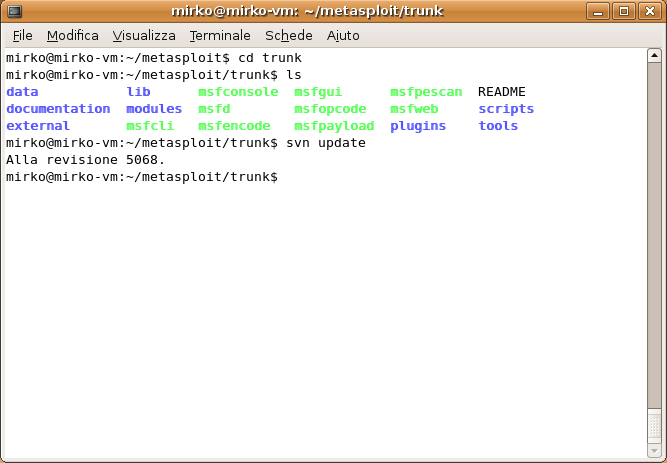Viewport: 667px width, 463px height.
Task: Click the 'msfcli' file name
Action: tap(150, 126)
